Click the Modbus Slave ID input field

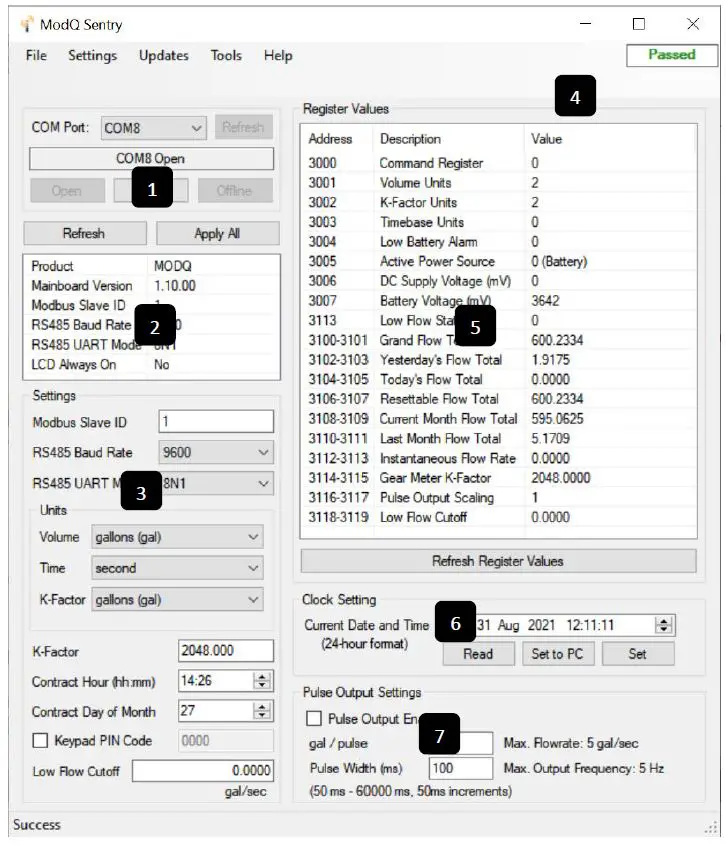tap(216, 421)
